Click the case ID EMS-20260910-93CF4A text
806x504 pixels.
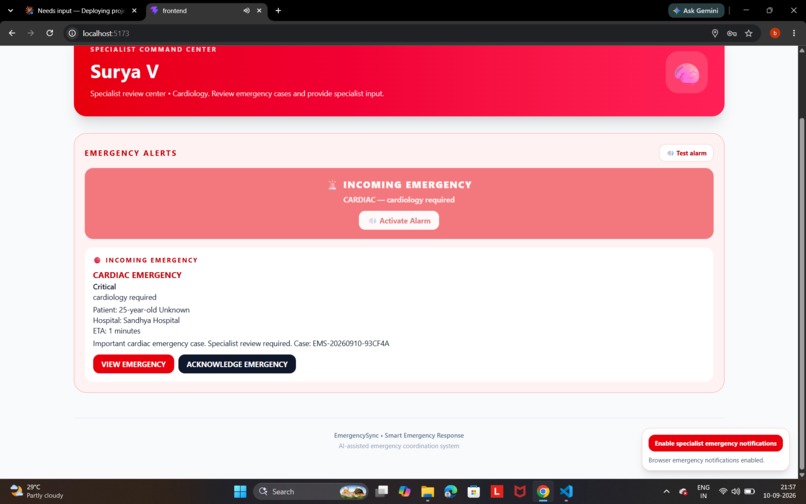point(351,343)
